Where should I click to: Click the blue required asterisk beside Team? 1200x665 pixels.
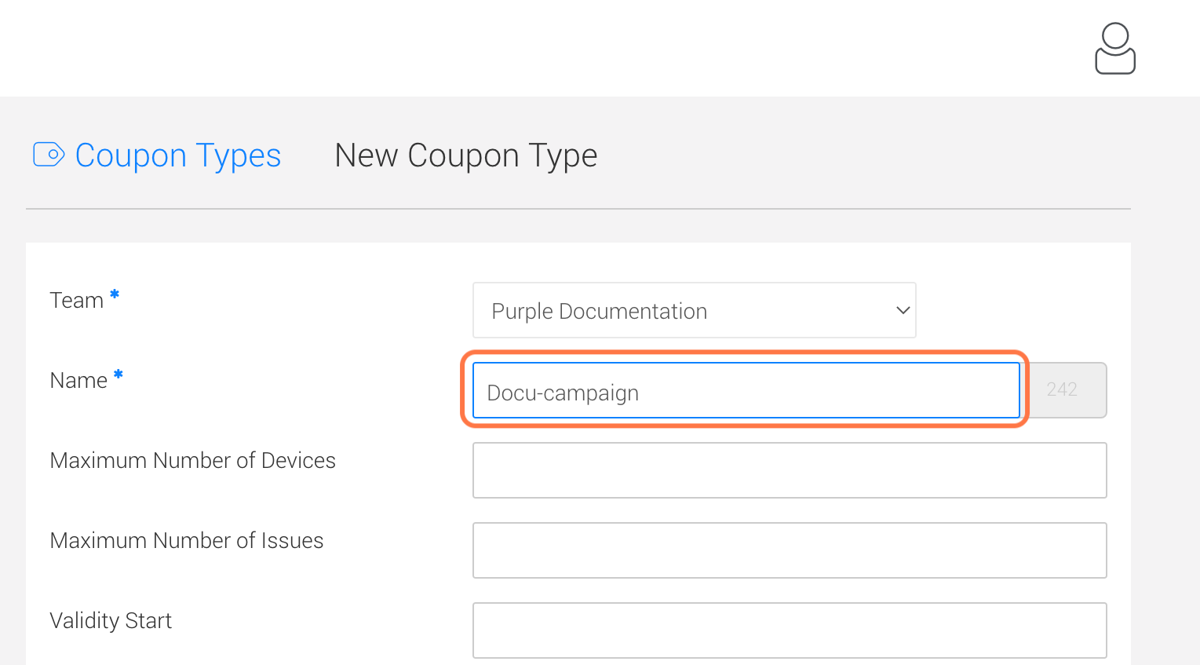click(115, 295)
